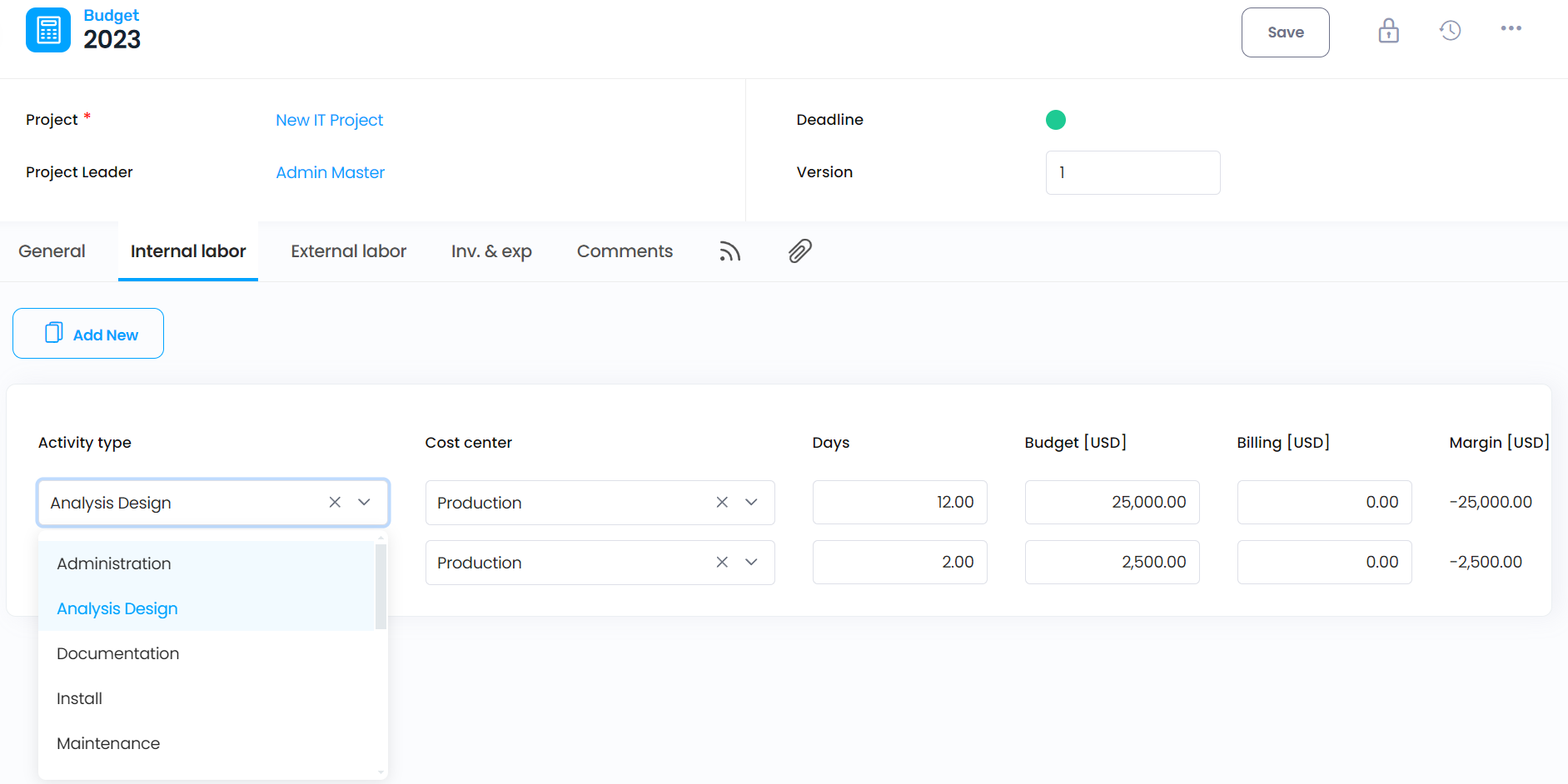Click the Version input field
Image resolution: width=1568 pixels, height=784 pixels.
(1132, 172)
